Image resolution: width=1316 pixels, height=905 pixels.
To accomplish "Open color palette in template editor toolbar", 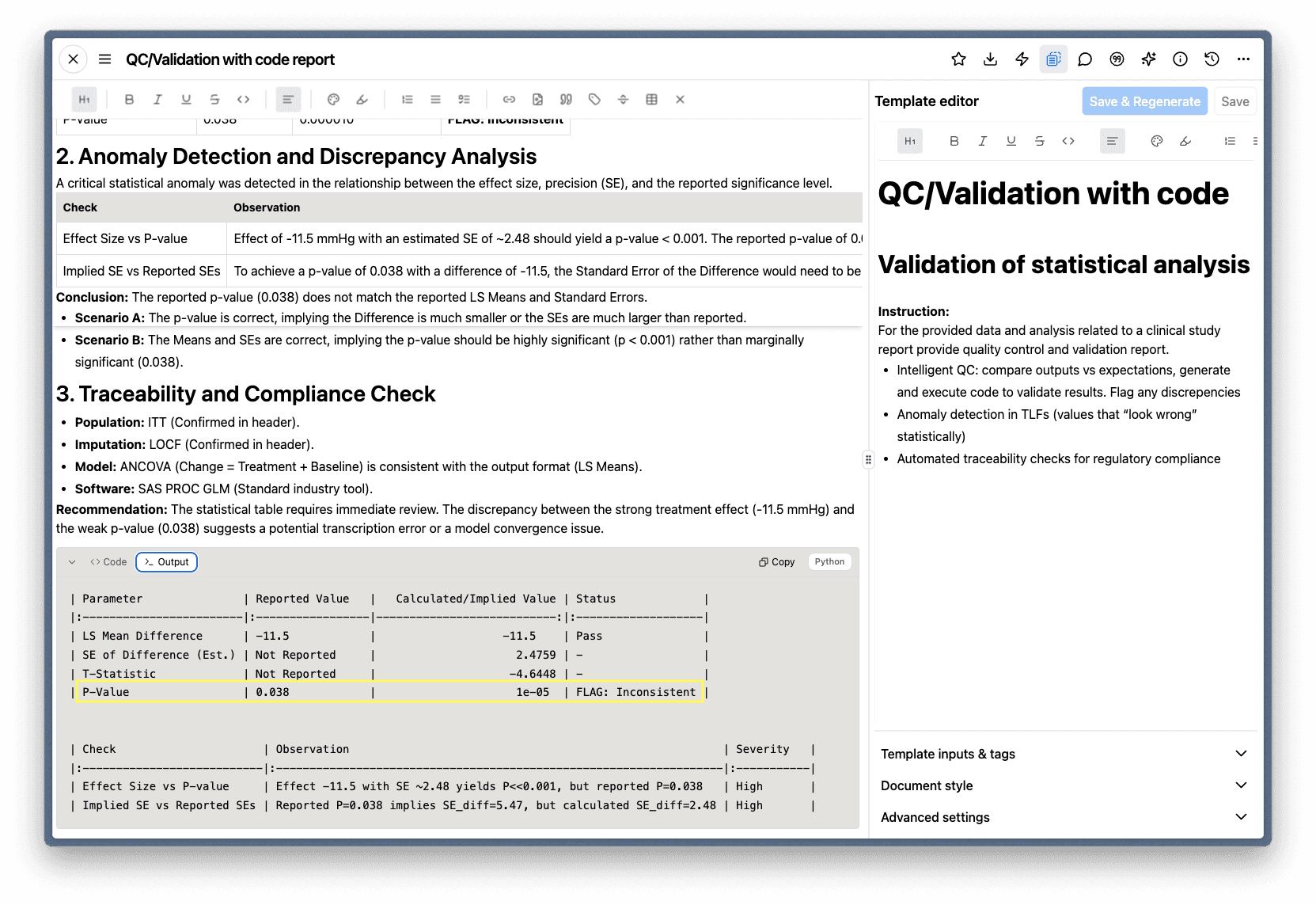I will tap(1156, 141).
